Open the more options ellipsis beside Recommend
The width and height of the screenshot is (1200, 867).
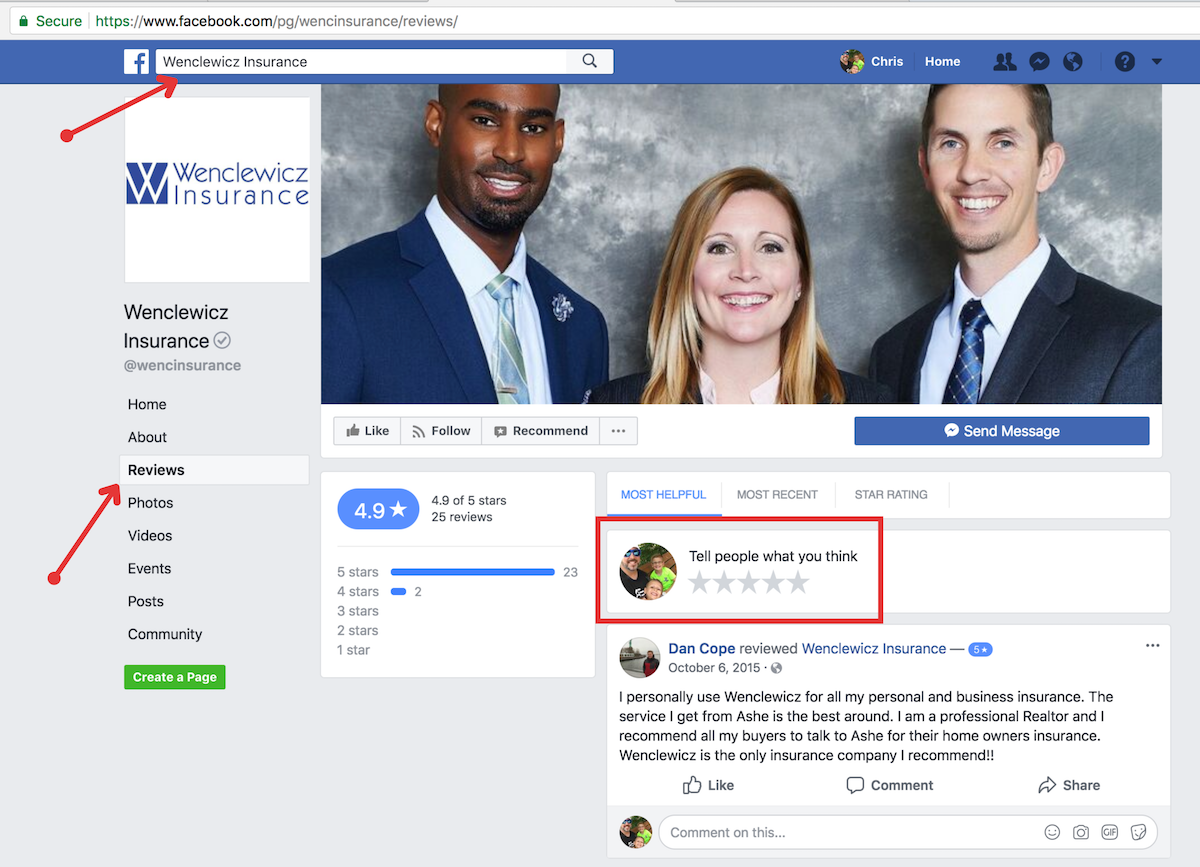(x=618, y=431)
